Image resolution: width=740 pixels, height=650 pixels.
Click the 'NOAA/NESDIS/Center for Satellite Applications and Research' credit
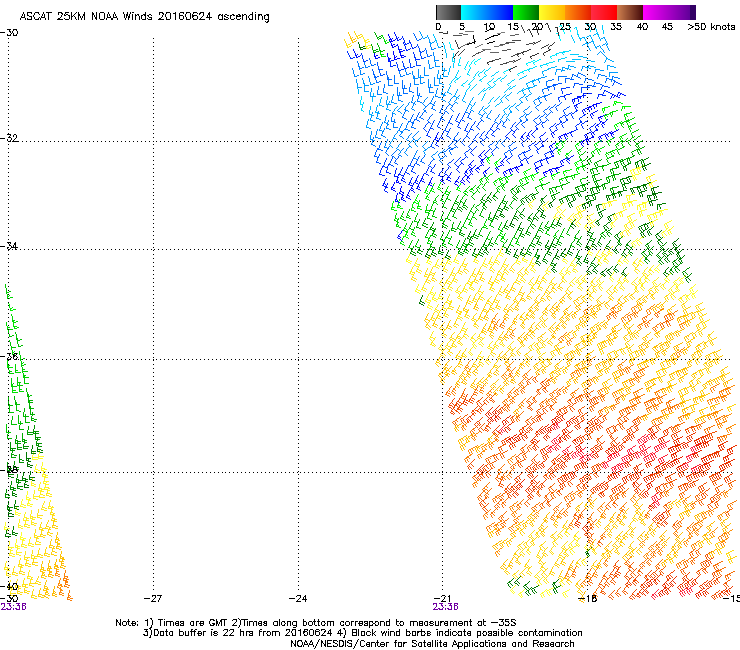[432, 644]
